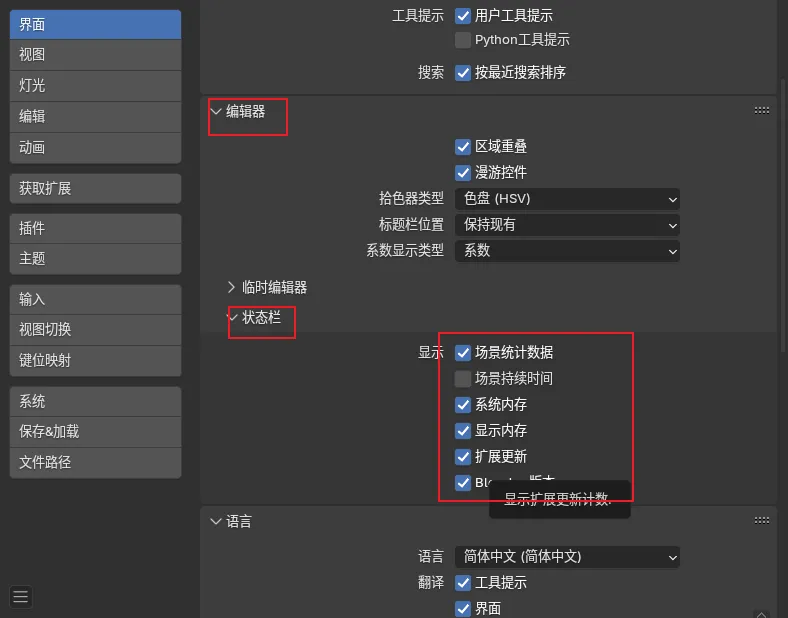Open the 标题栏位置 dropdown
The width and height of the screenshot is (788, 618).
(x=567, y=225)
